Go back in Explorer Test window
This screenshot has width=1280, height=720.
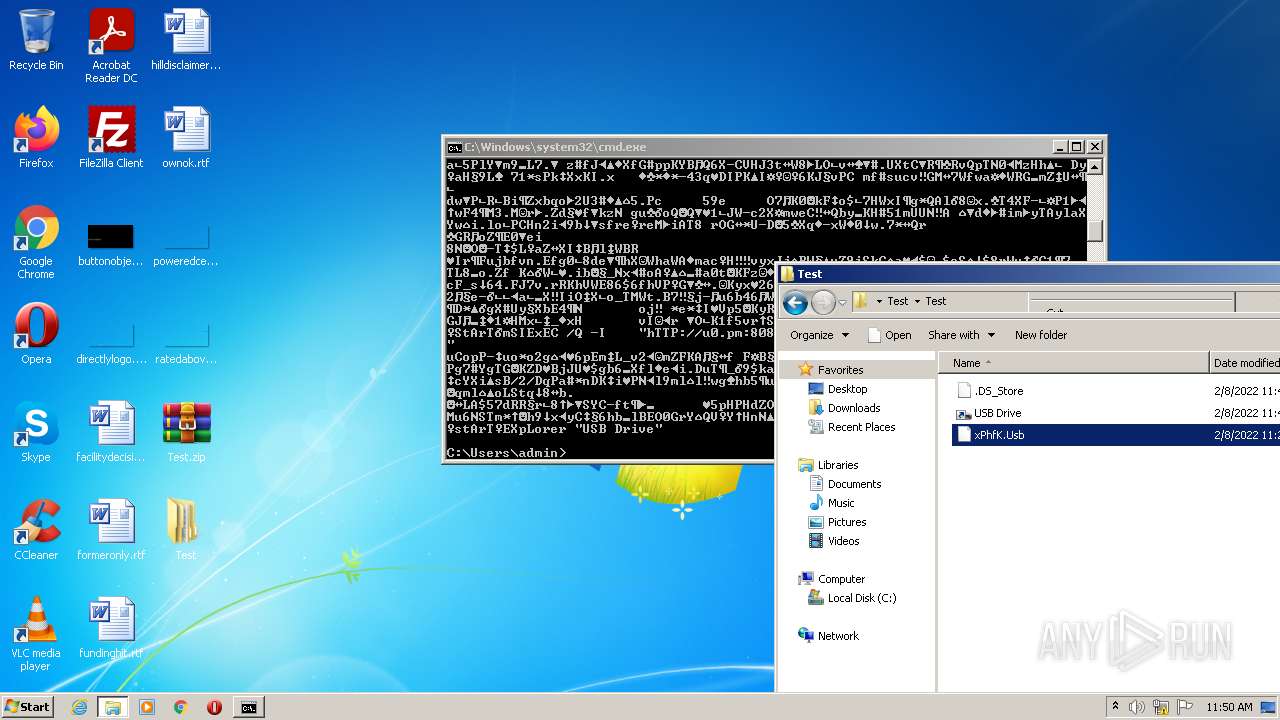(796, 301)
